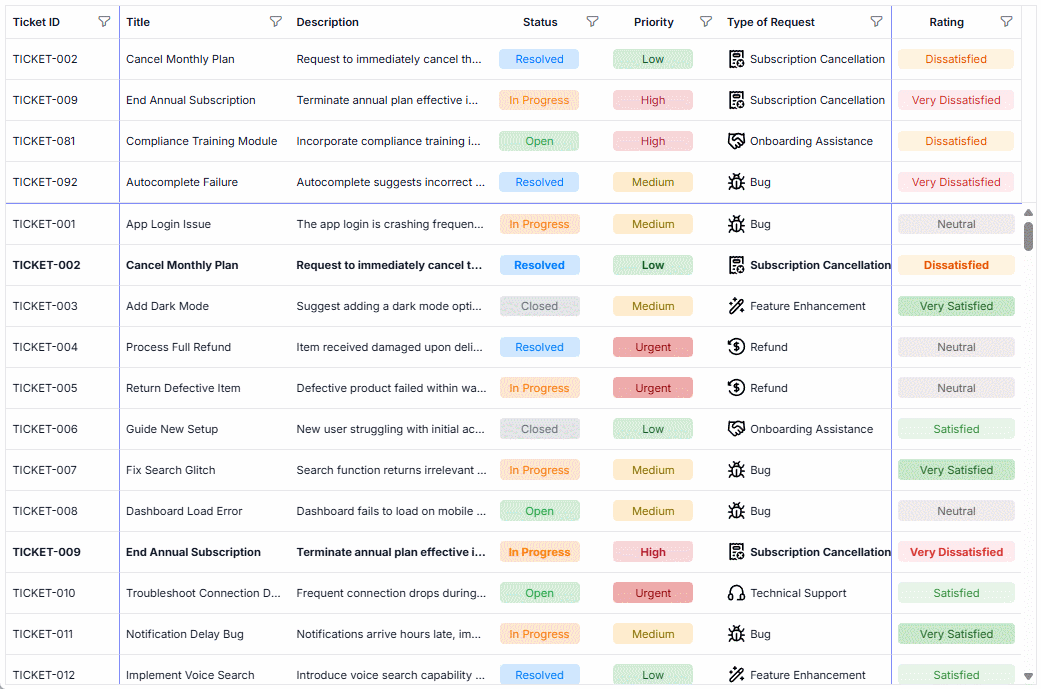This screenshot has width=1041, height=689.
Task: Open the Rating column filter icon
Action: pos(1007,21)
